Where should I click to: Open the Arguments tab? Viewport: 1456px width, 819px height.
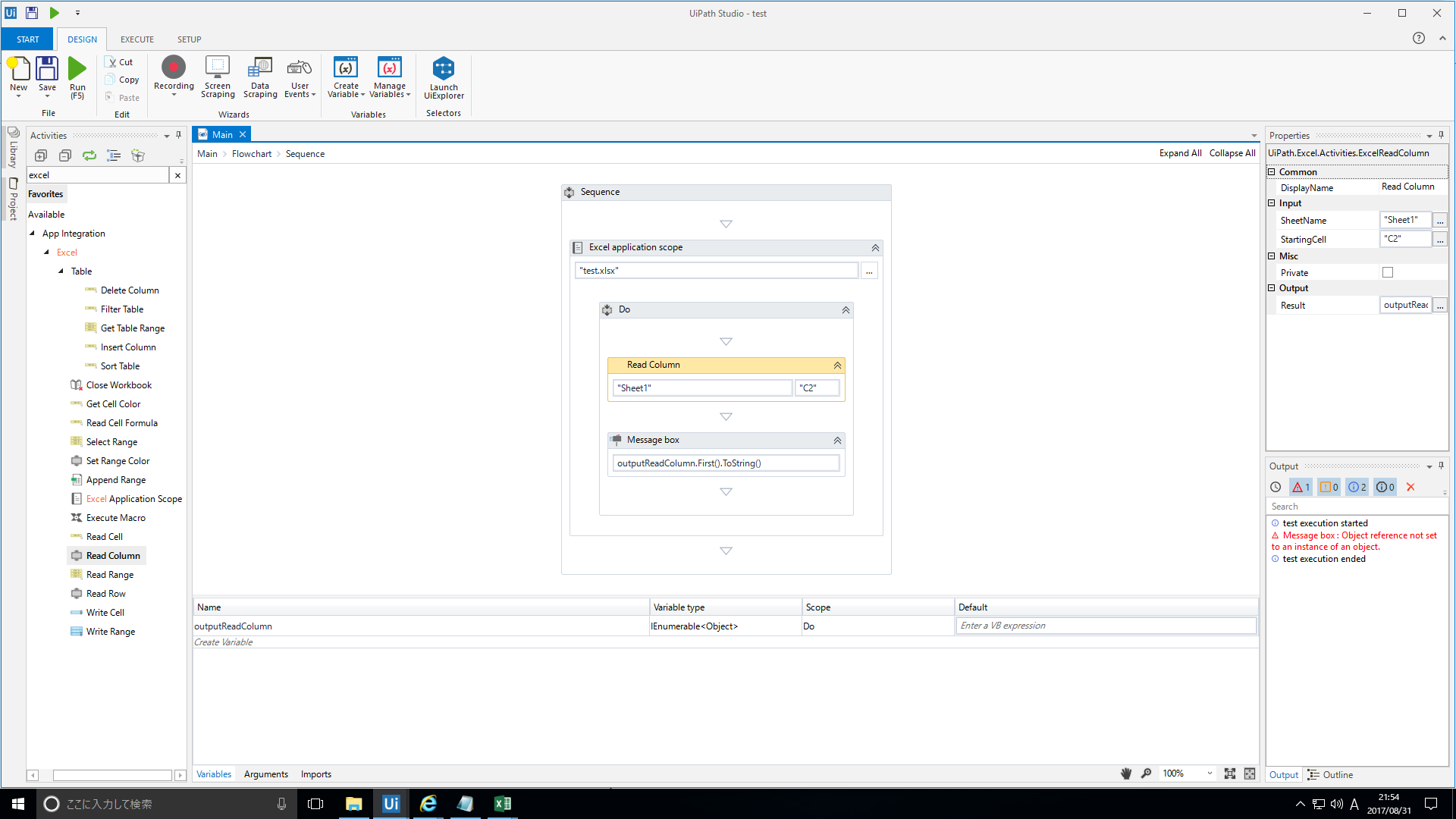tap(266, 774)
